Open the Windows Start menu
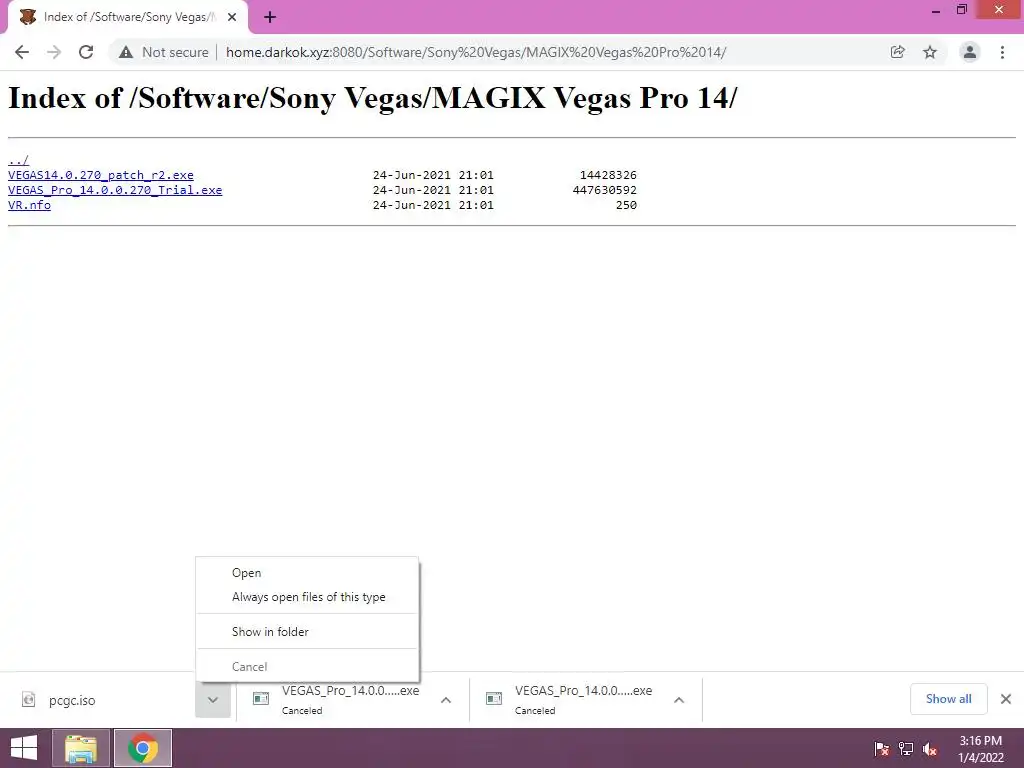 pos(24,748)
